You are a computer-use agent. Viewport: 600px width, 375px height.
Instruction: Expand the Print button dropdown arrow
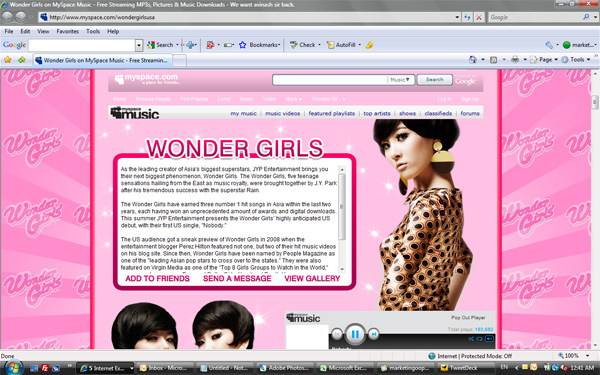525,60
